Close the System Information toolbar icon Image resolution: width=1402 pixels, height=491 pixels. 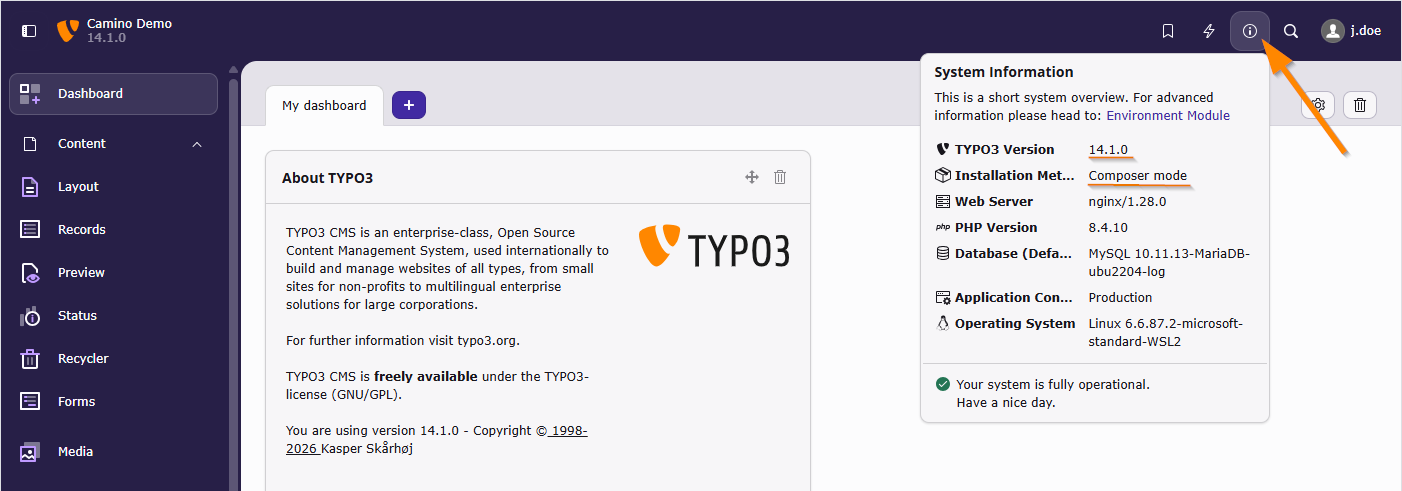1250,31
